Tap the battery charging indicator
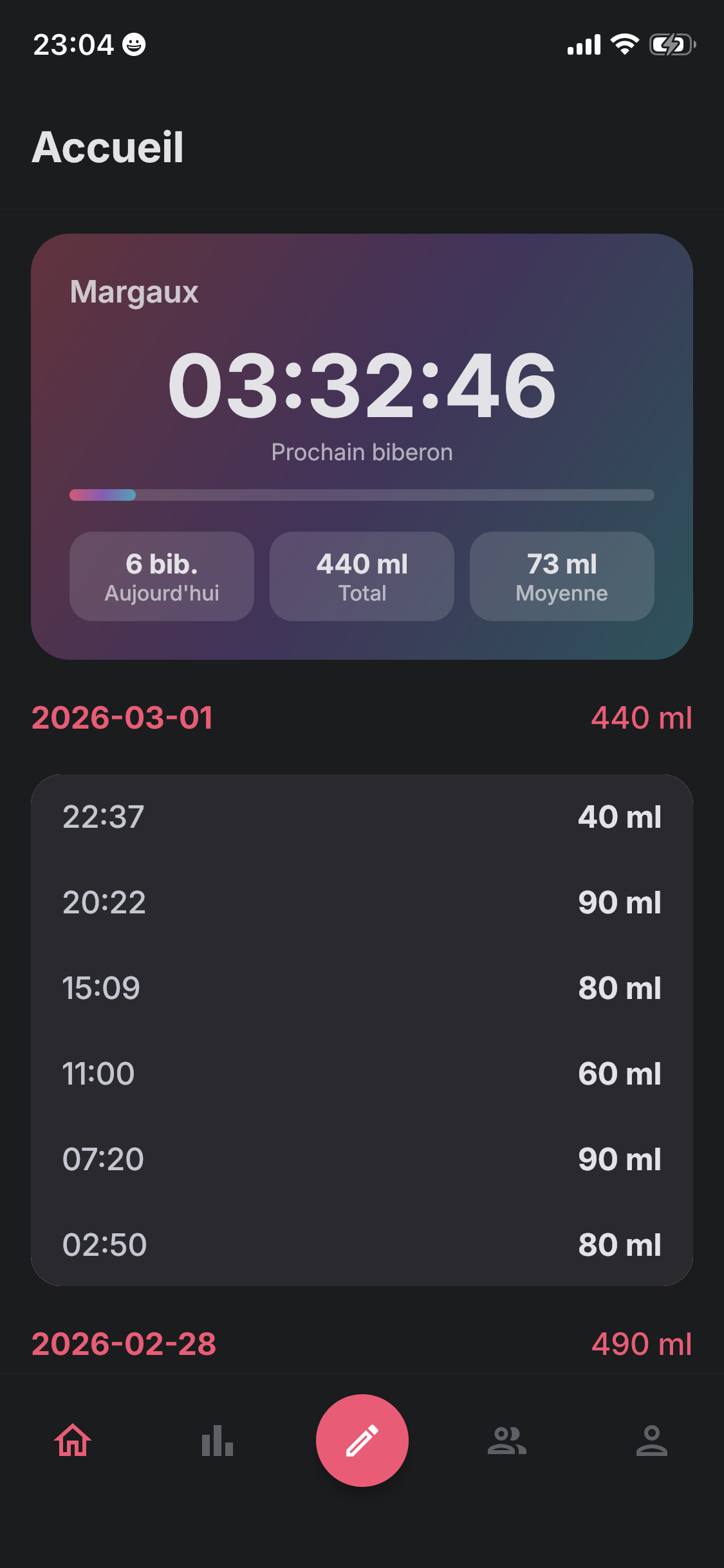This screenshot has height=1568, width=724. (673, 44)
